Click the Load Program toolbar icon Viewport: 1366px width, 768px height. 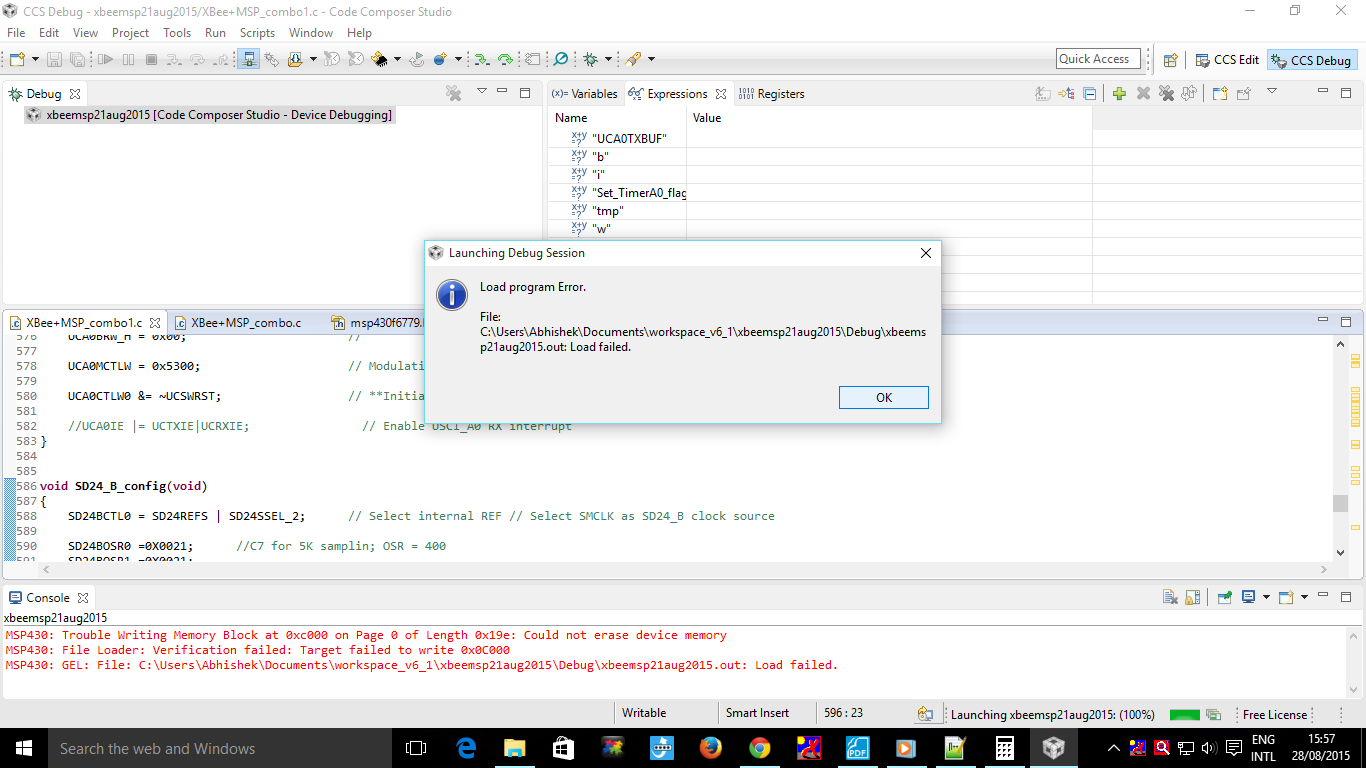[x=295, y=60]
